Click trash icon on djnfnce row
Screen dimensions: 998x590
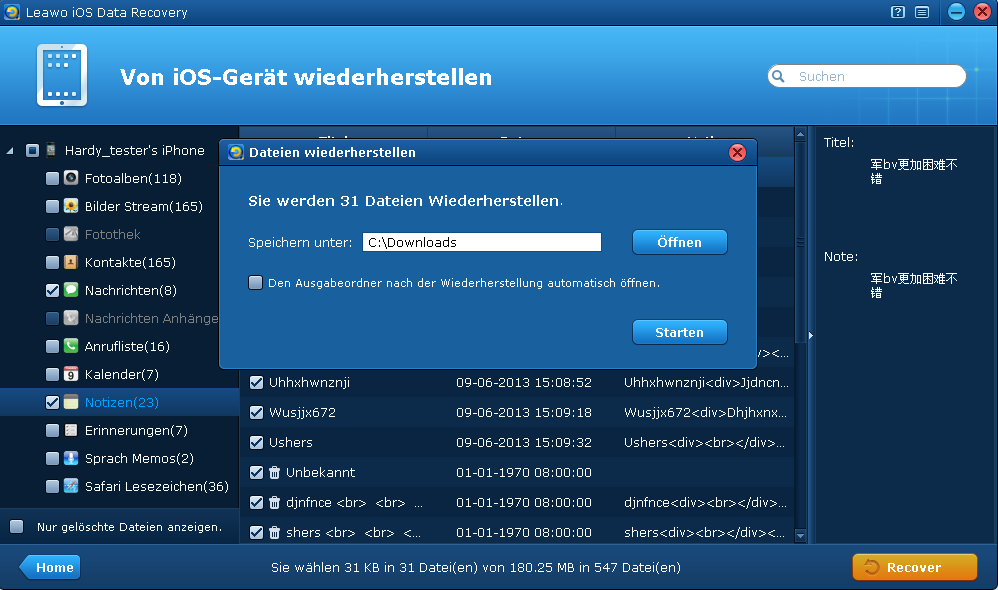point(274,502)
